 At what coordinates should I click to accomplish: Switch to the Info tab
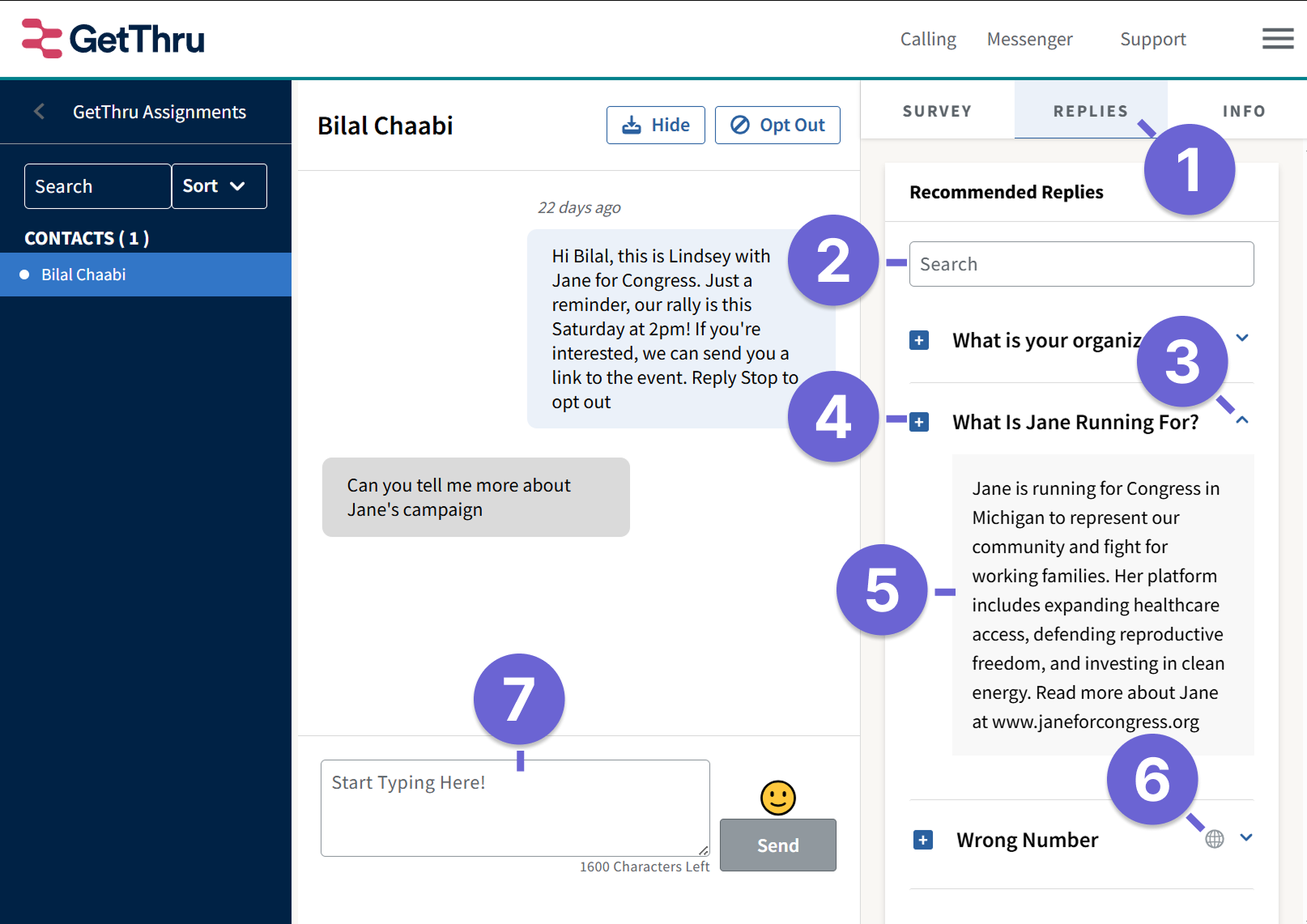coord(1244,111)
